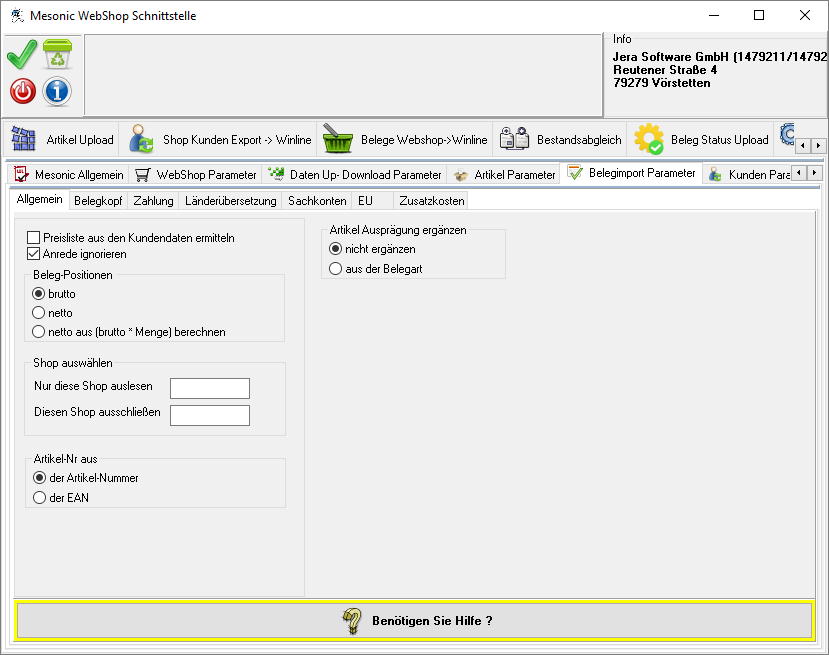Click the Nur diese Shop auslesen field
The height and width of the screenshot is (655, 829).
pyautogui.click(x=209, y=388)
